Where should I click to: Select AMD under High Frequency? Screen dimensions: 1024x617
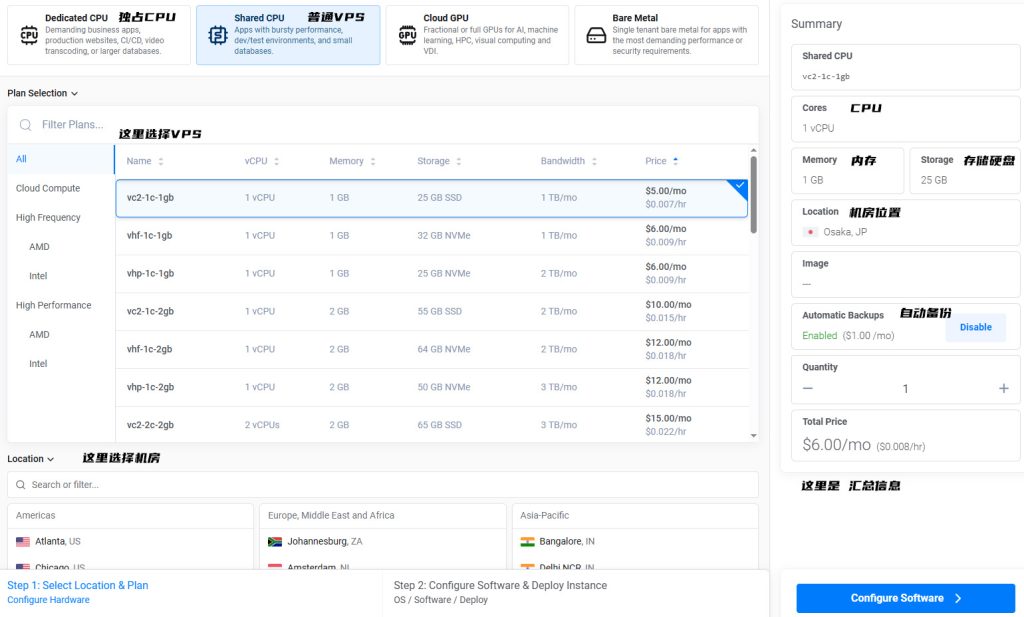point(39,247)
